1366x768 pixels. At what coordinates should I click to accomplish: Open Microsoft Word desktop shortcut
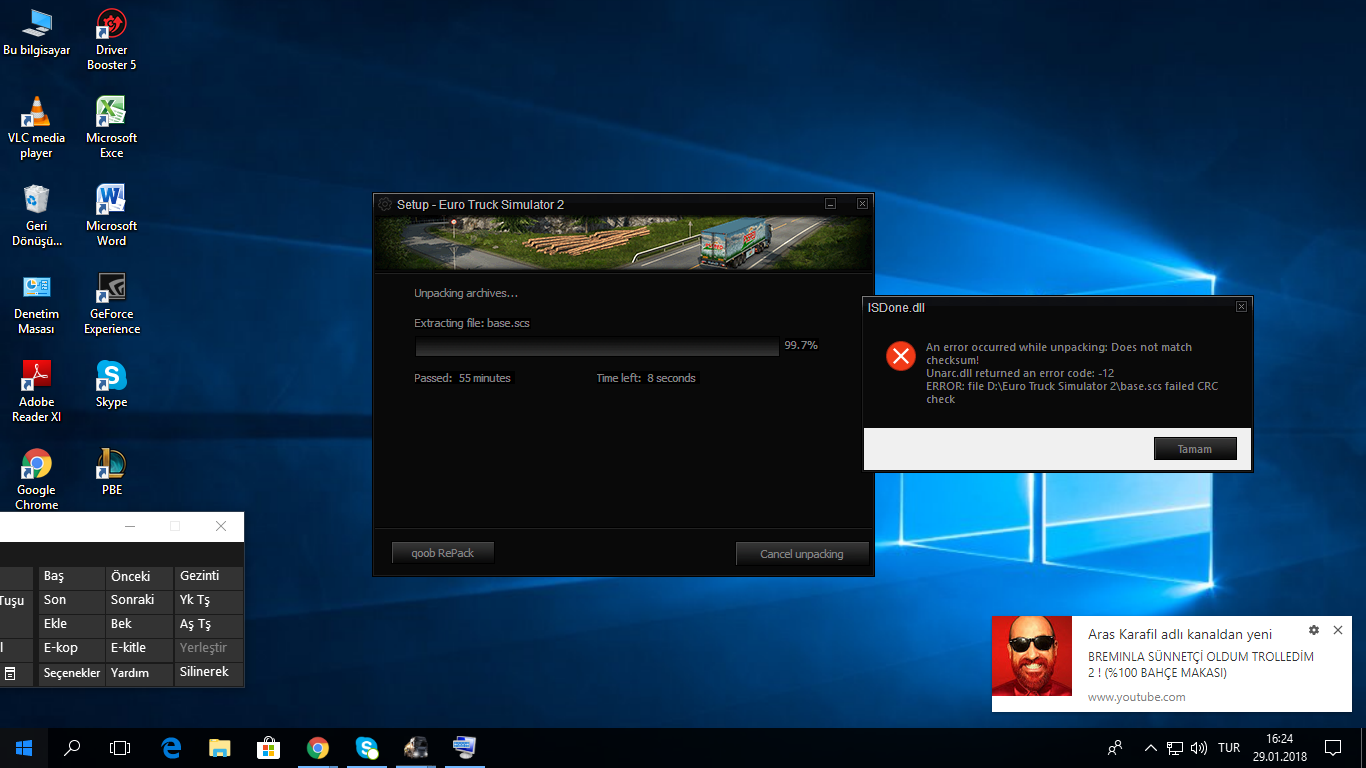pyautogui.click(x=111, y=215)
